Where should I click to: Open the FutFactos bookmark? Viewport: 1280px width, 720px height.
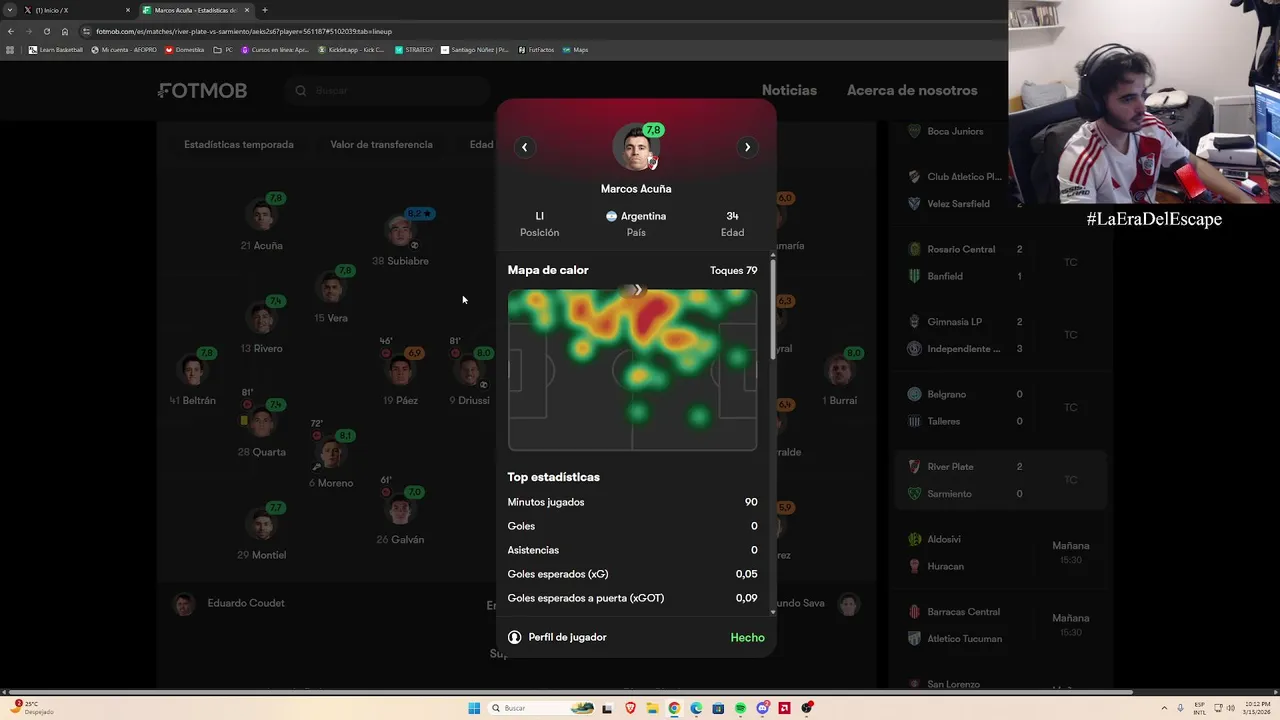(536, 50)
